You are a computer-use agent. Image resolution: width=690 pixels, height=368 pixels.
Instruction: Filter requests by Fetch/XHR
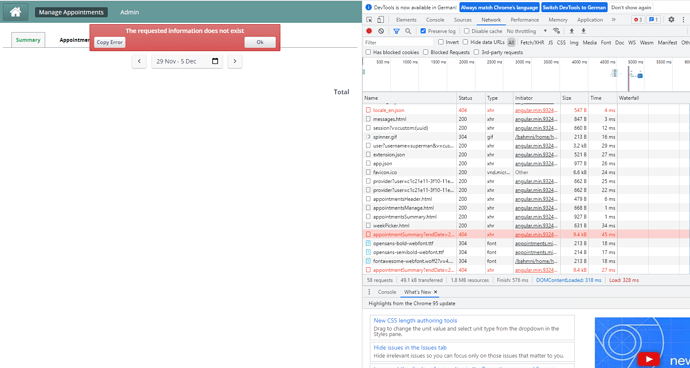(x=532, y=42)
